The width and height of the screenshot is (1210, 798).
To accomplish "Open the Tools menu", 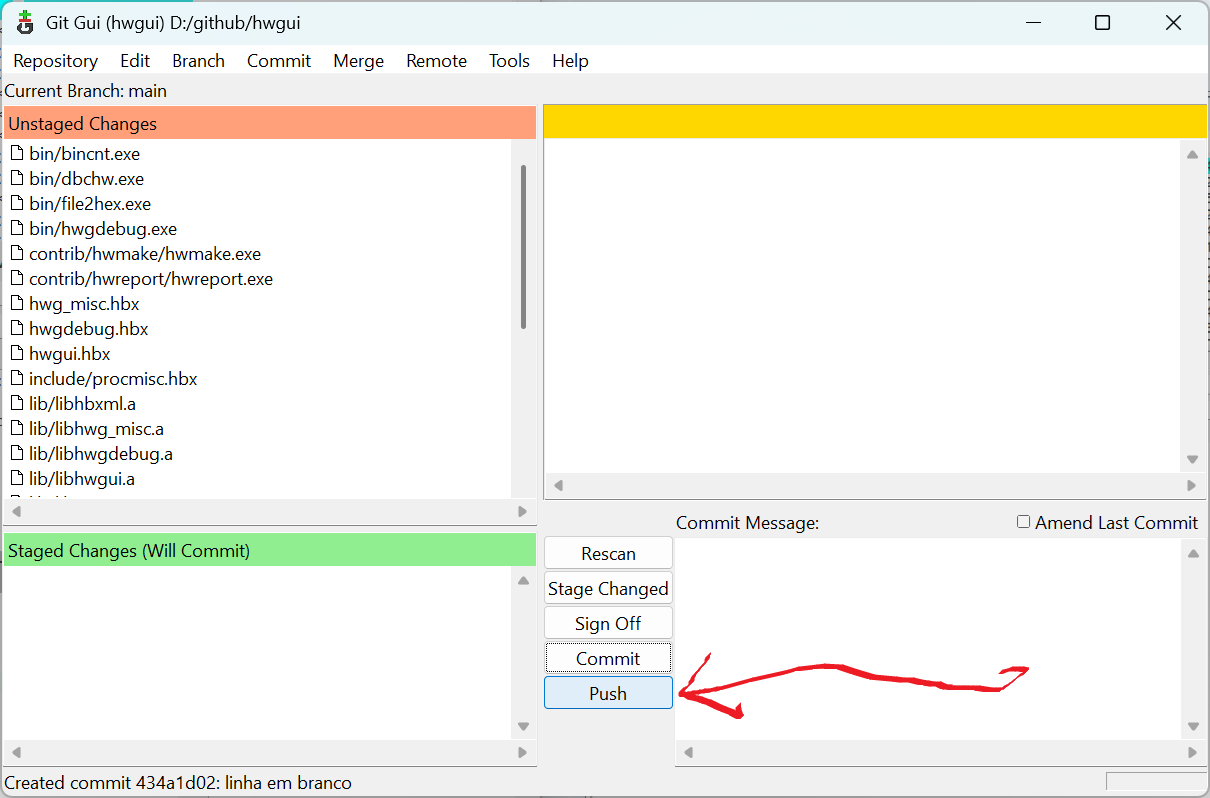I will point(509,61).
